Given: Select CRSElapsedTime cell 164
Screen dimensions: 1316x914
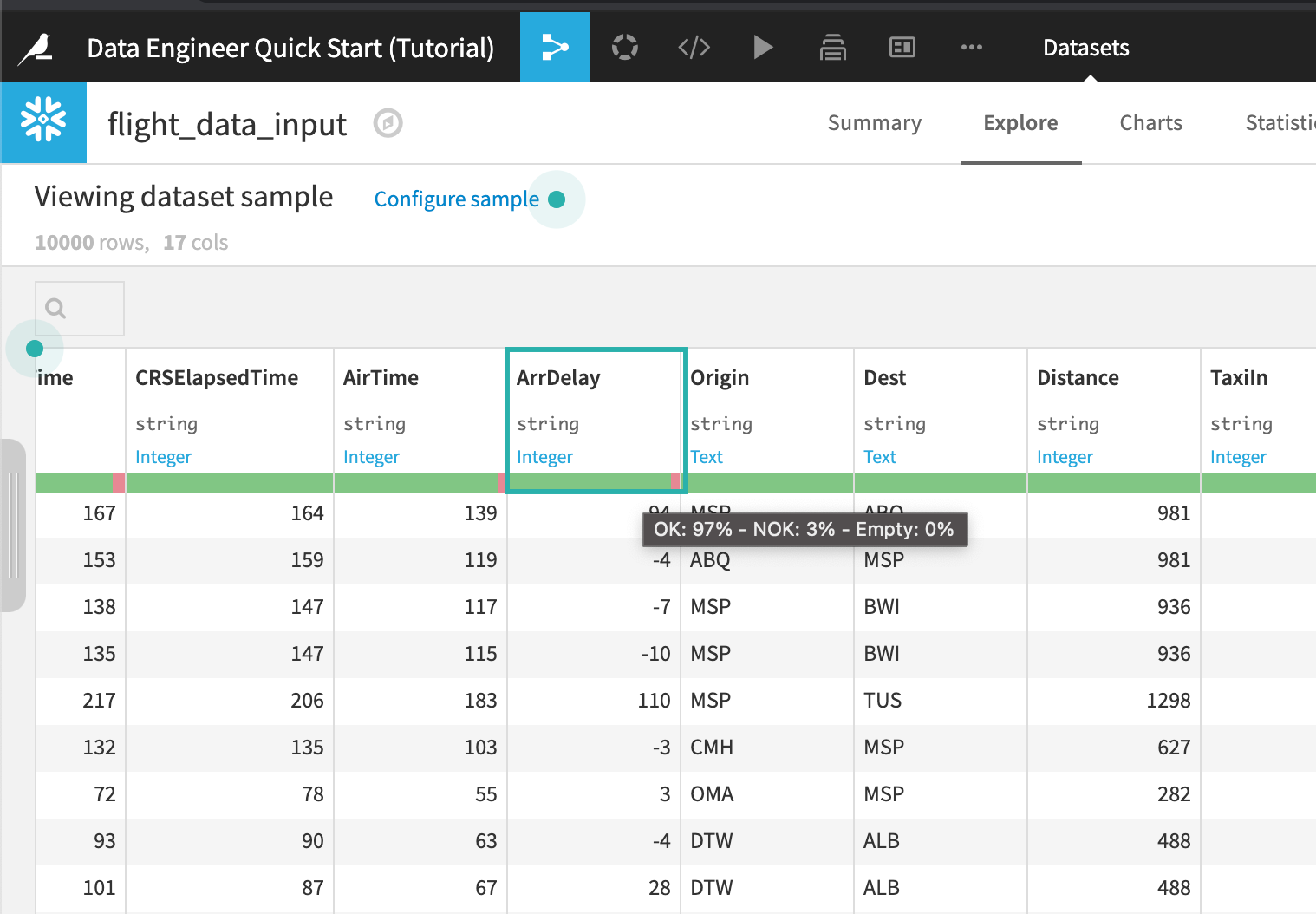Looking at the screenshot, I should pyautogui.click(x=230, y=513).
